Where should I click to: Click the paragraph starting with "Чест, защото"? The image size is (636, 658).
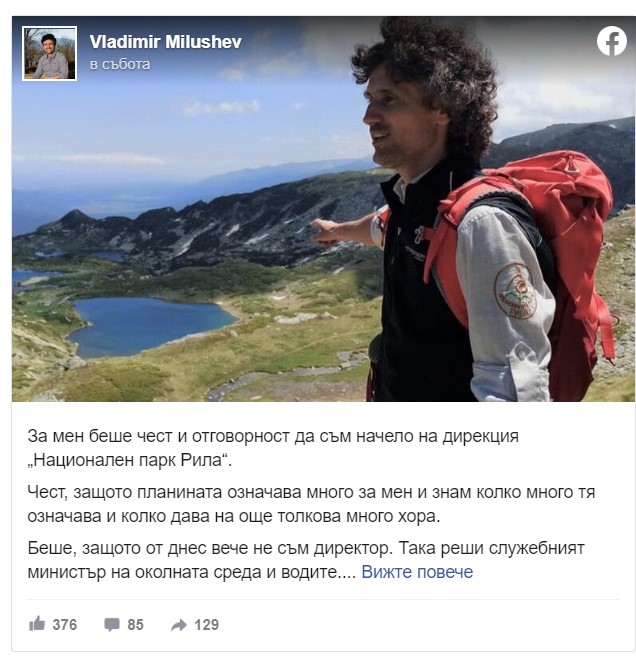pos(311,504)
